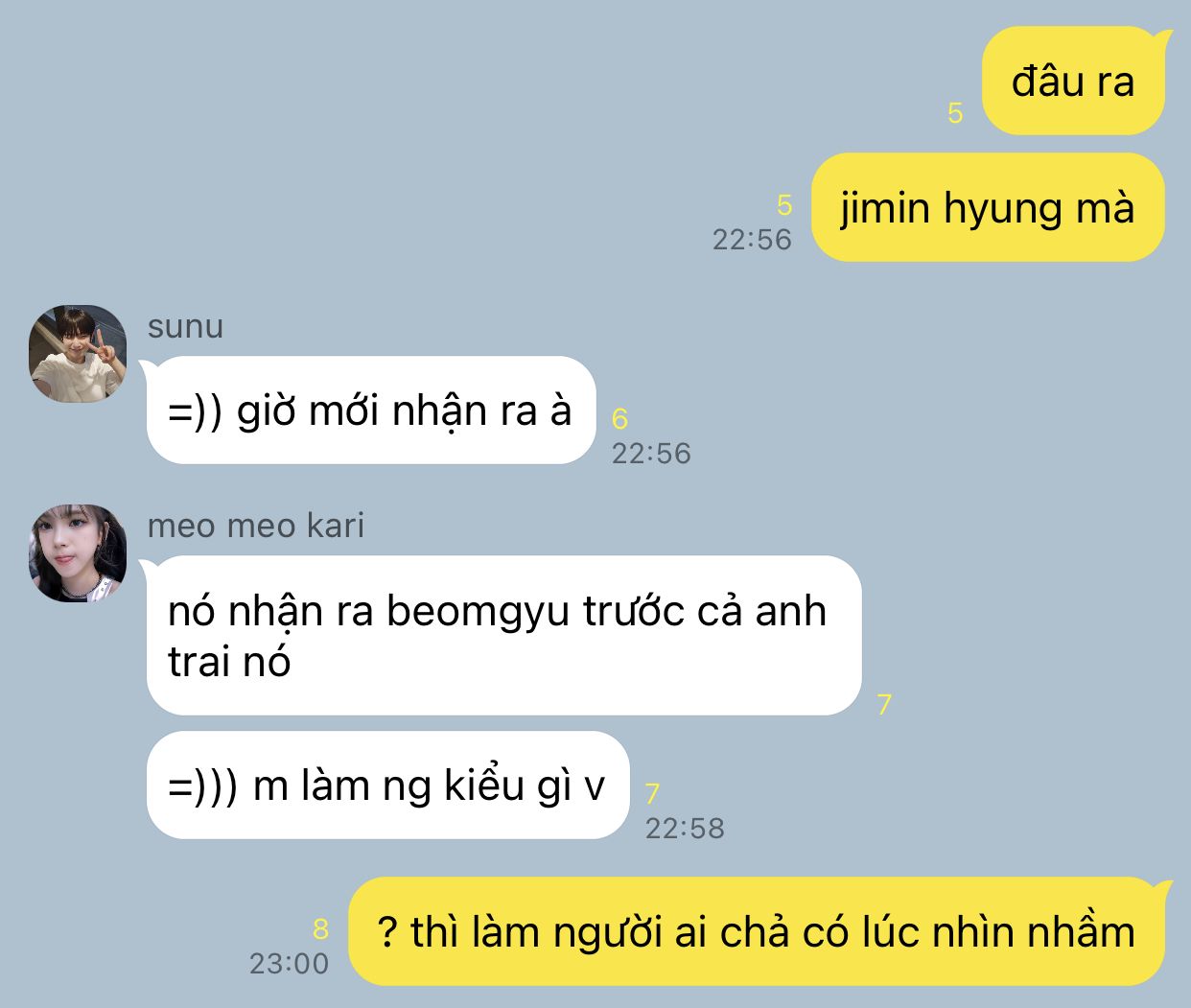Viewport: 1191px width, 1008px height.
Task: Select message '? thì làm người ai chả có lúc nhìn nhầm'
Action: pyautogui.click(x=758, y=931)
